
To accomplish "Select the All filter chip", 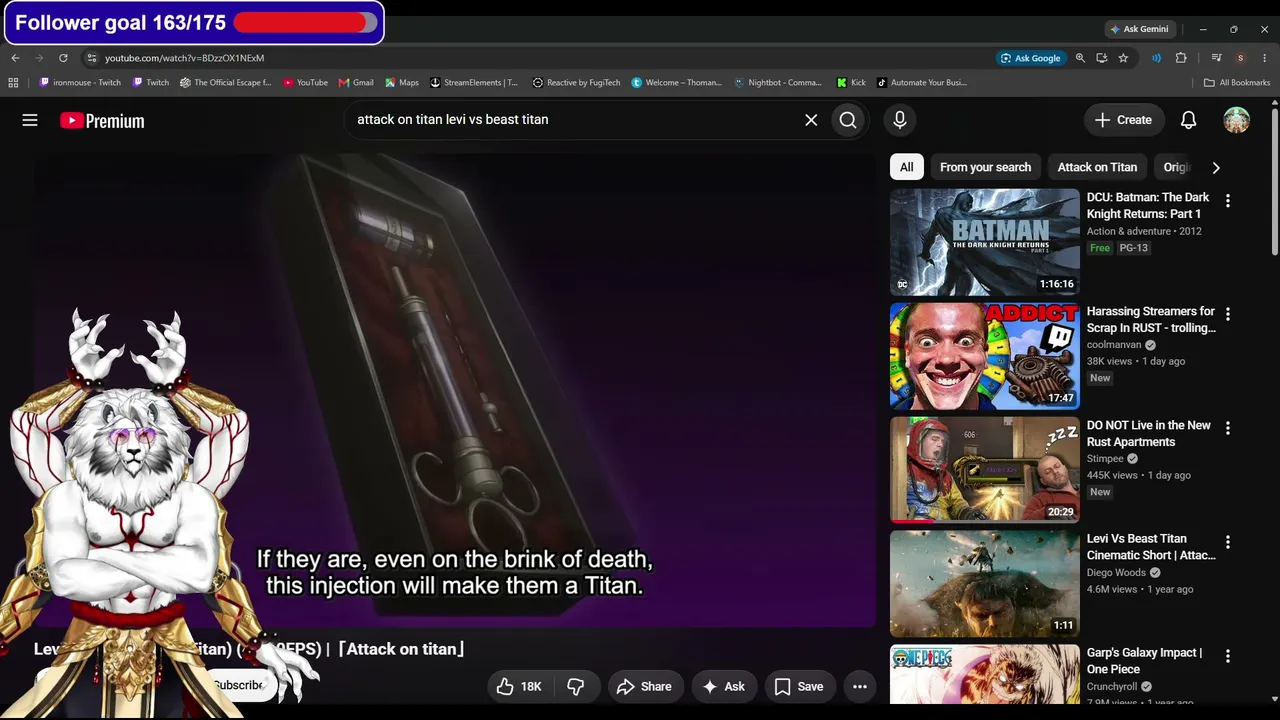I will coord(907,167).
